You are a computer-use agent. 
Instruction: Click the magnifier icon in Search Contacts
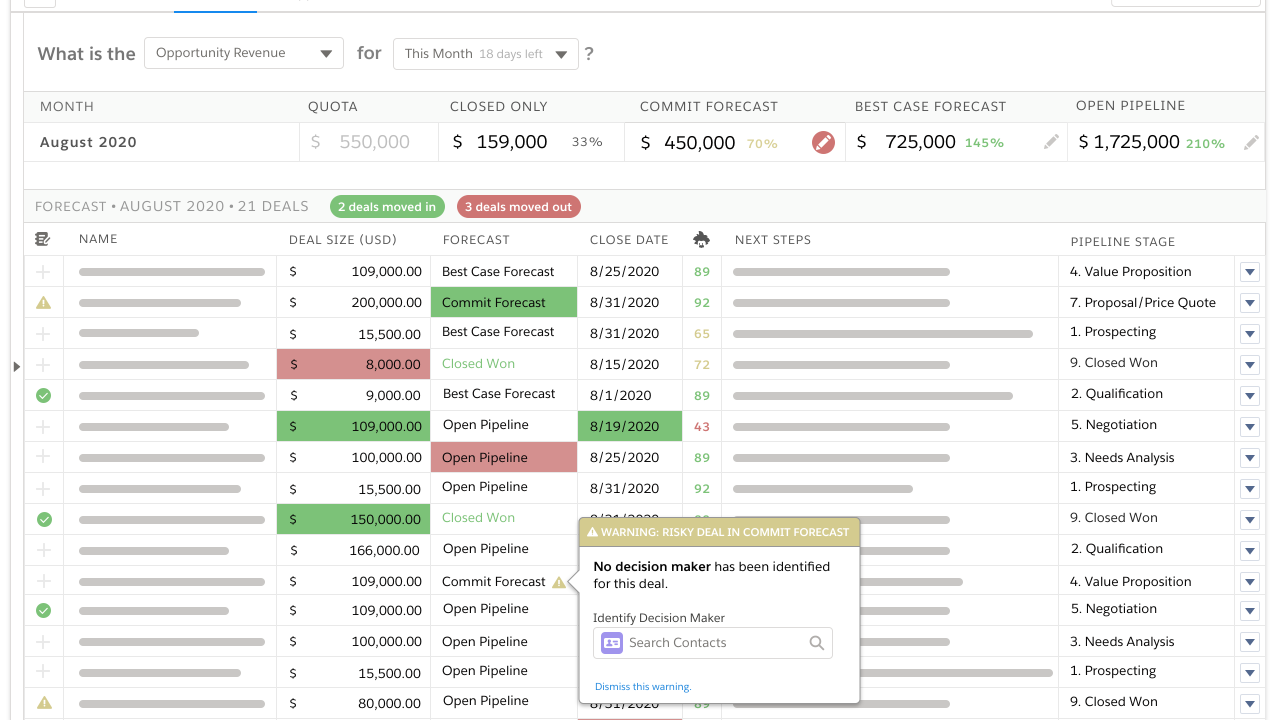(816, 643)
